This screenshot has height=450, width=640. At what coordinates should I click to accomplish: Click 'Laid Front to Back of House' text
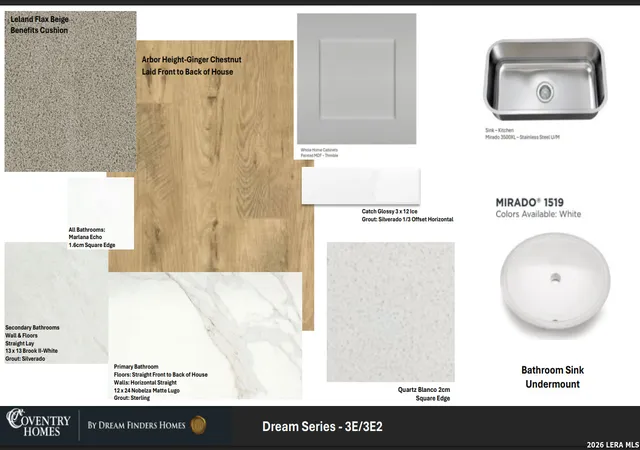187,72
